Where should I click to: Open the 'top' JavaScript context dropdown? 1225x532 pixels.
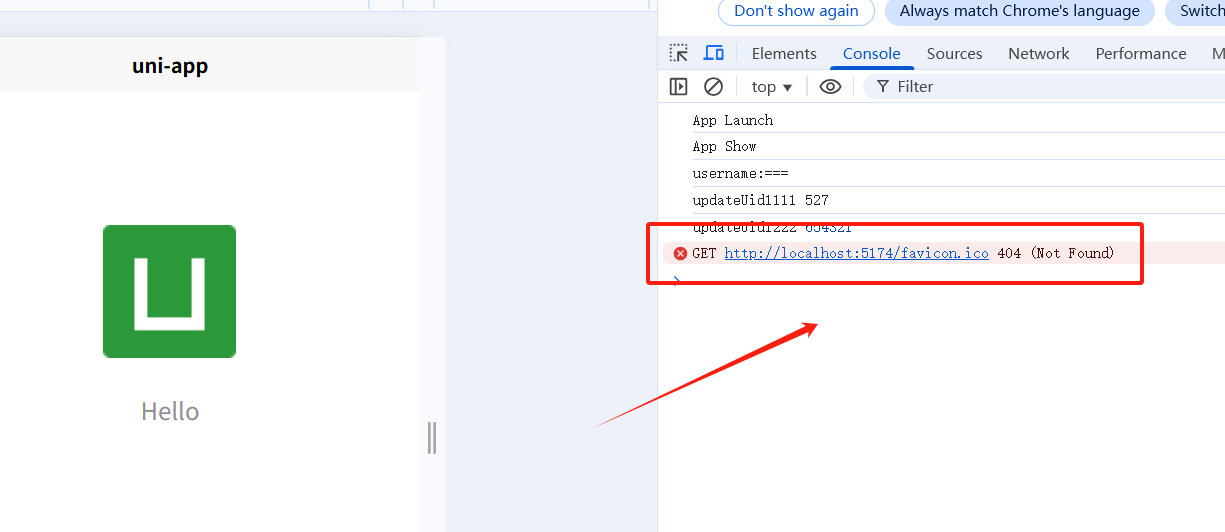coord(772,87)
